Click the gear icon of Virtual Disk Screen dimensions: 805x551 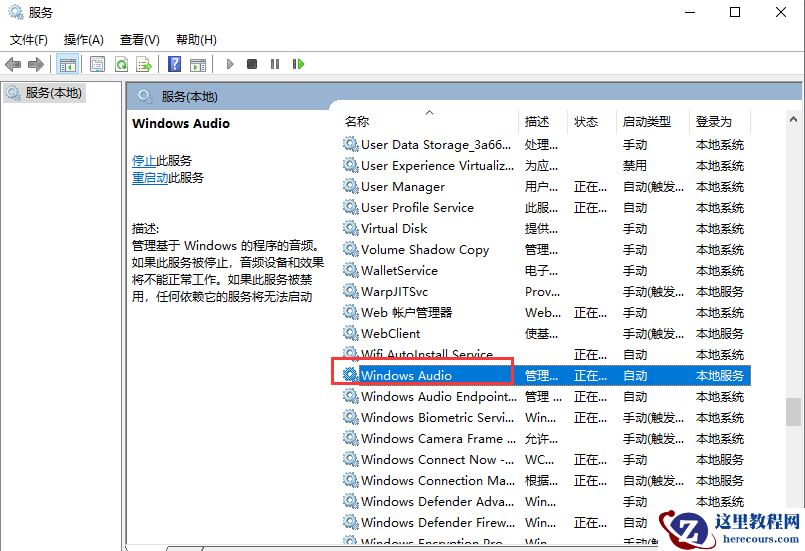click(x=351, y=228)
